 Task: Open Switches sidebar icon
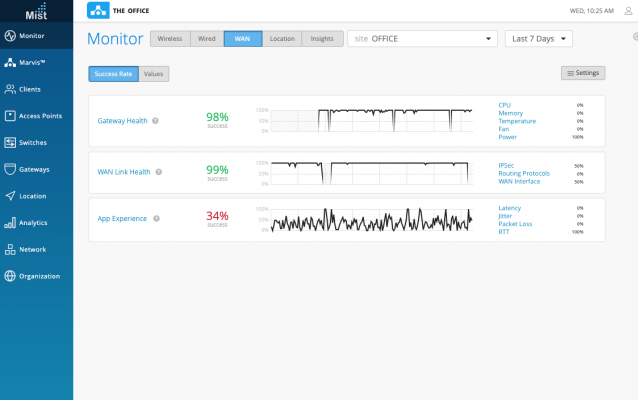click(10, 142)
